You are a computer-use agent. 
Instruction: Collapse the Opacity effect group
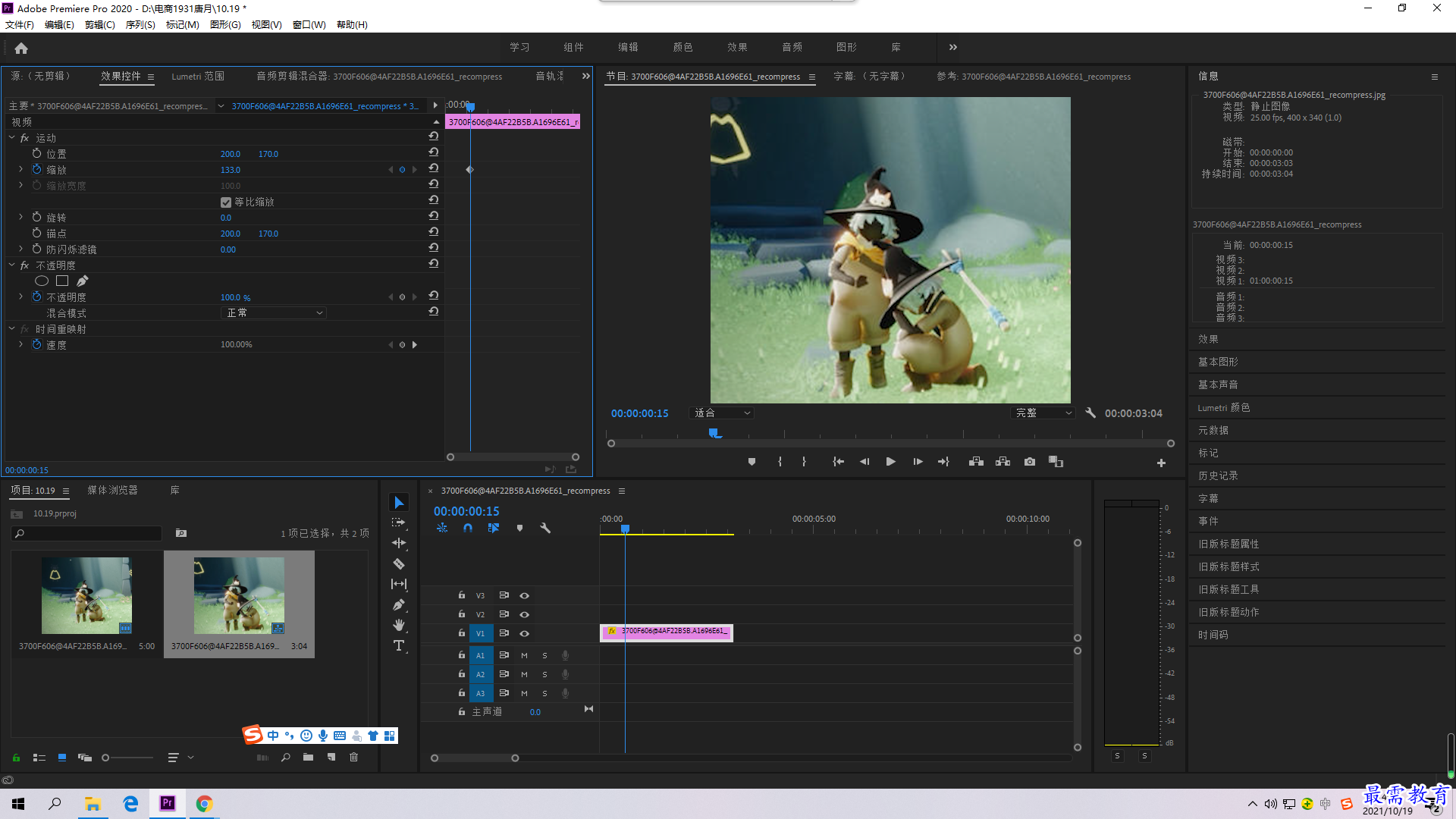coord(12,265)
